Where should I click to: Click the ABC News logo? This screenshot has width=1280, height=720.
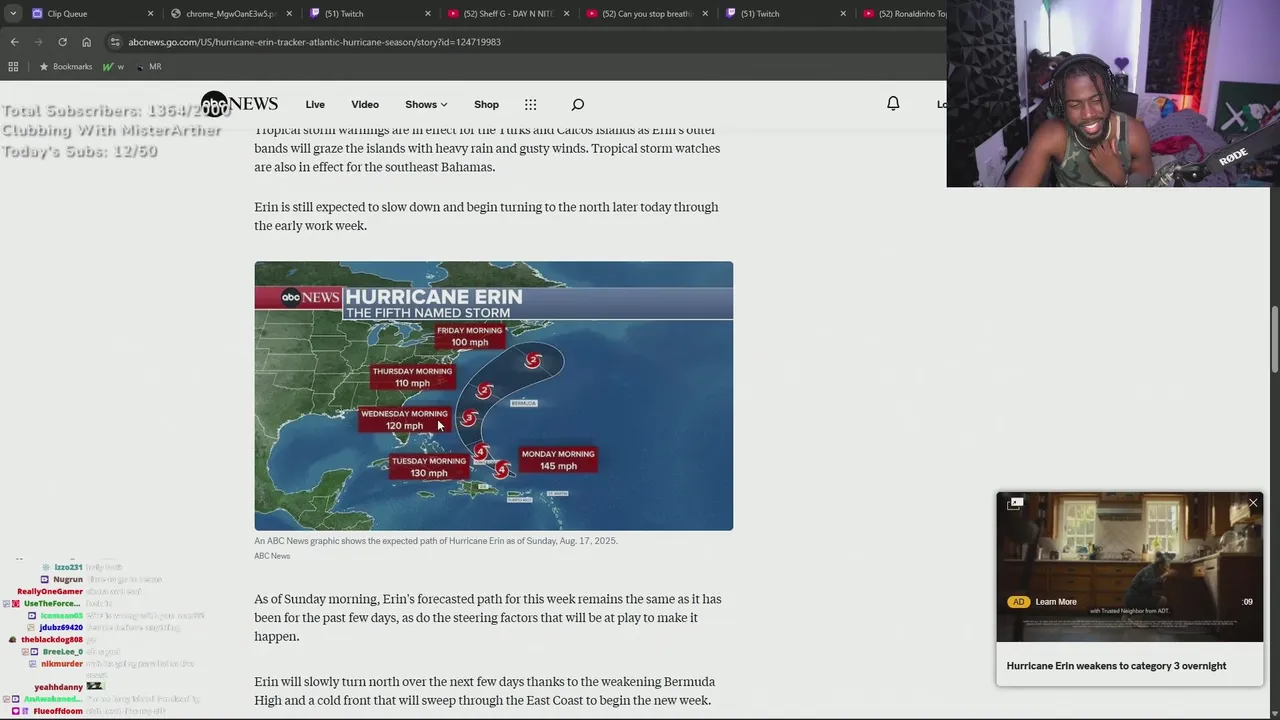pos(239,104)
